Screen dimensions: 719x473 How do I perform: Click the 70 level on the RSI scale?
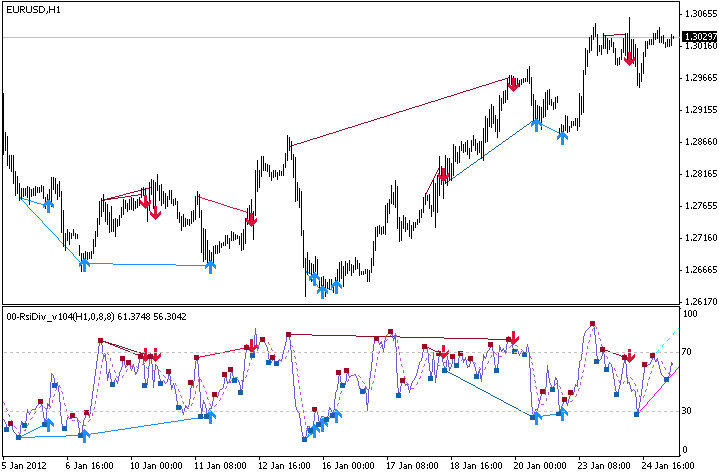[687, 352]
